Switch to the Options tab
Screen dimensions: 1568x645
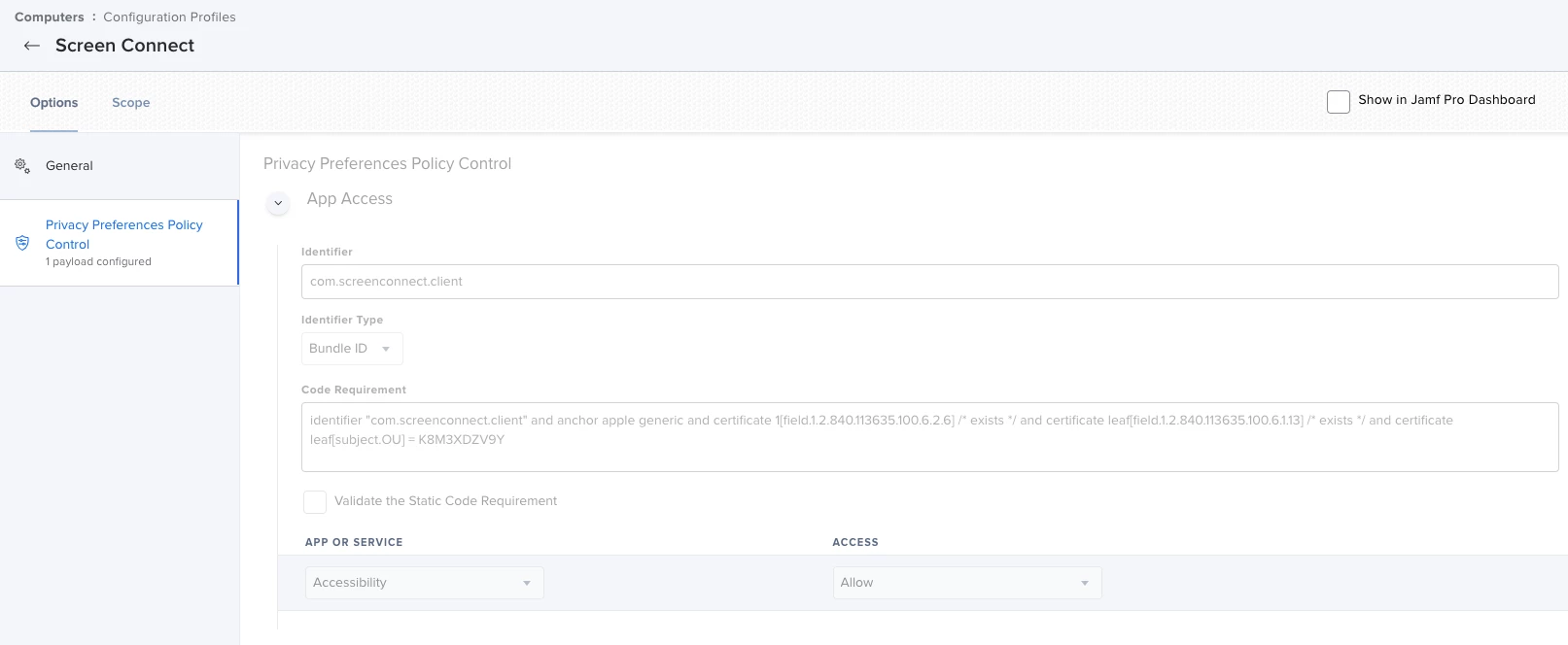coord(54,103)
